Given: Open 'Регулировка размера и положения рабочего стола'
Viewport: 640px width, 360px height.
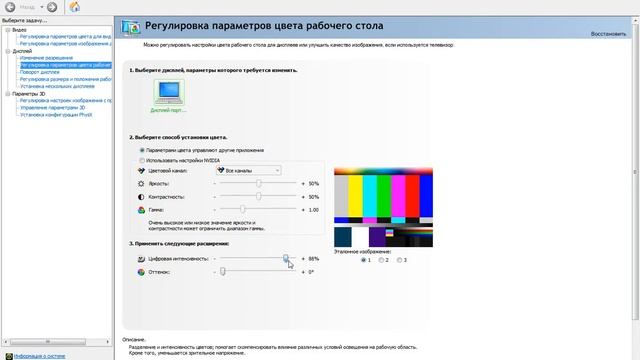Looking at the screenshot, I should [65, 79].
